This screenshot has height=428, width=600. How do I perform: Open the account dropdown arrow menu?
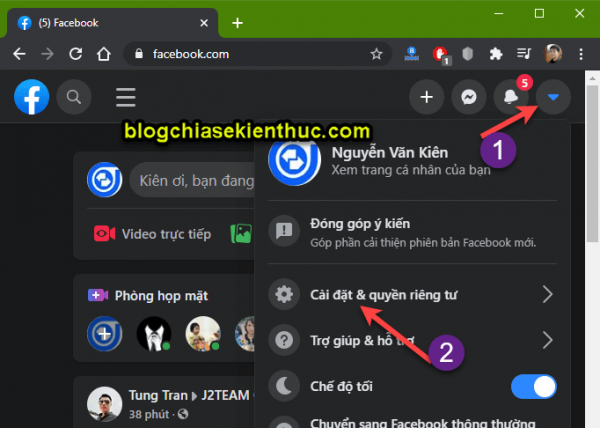(553, 97)
